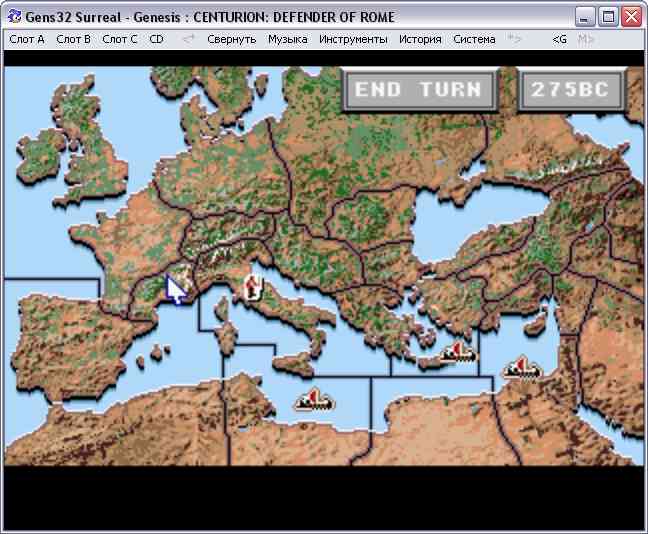
Task: Select the Roman legion icon in Italy
Action: [x=252, y=287]
